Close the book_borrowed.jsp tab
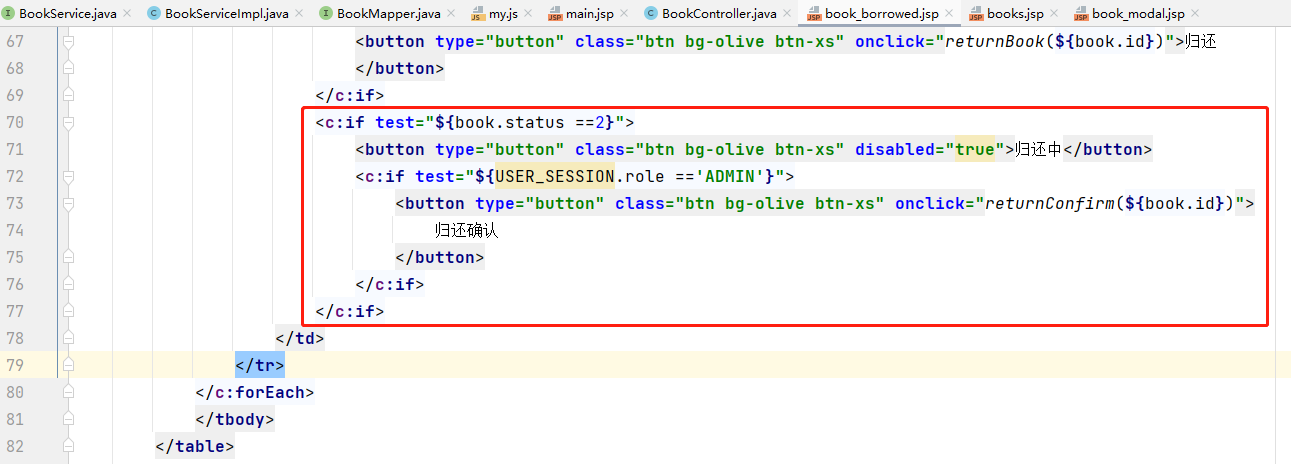1291x464 pixels. click(x=950, y=14)
